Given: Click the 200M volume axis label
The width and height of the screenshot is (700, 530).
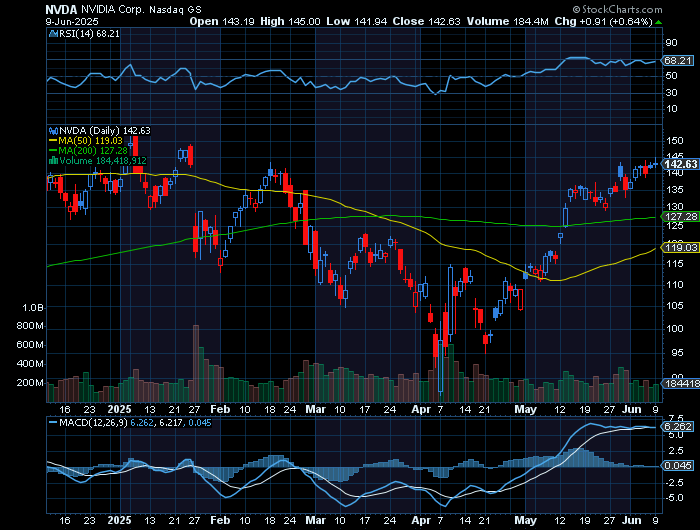Looking at the screenshot, I should click(x=30, y=383).
